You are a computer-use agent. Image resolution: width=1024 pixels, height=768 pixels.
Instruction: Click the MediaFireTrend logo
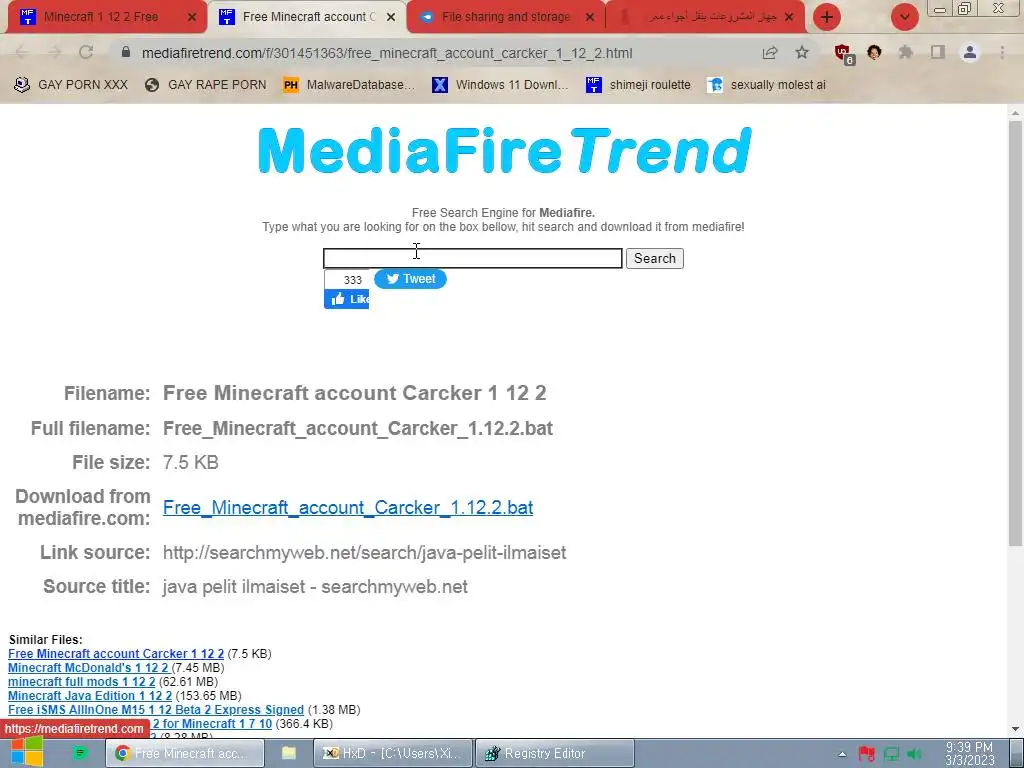(505, 150)
